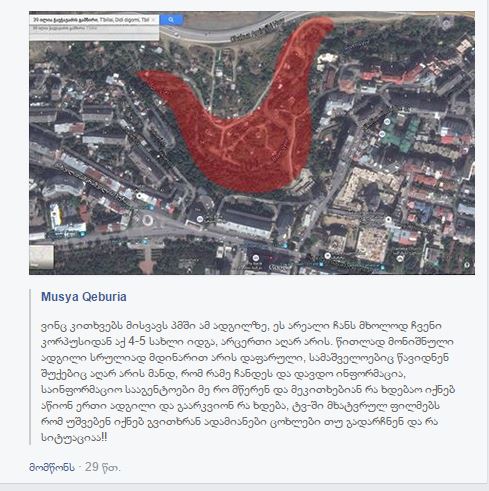
Task: Clear the map search box with X
Action: (153, 20)
